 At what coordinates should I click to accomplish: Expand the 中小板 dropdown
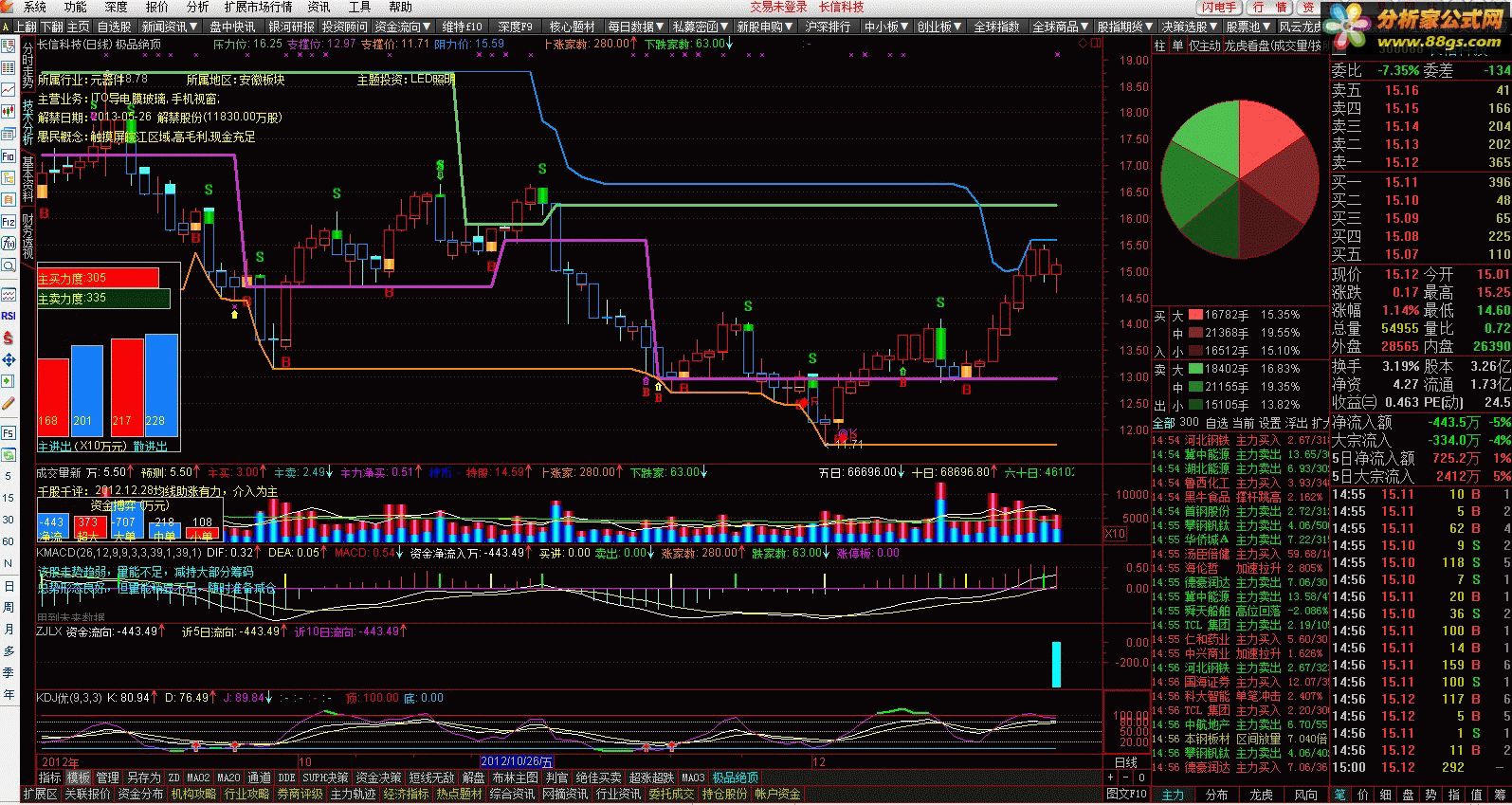(885, 27)
